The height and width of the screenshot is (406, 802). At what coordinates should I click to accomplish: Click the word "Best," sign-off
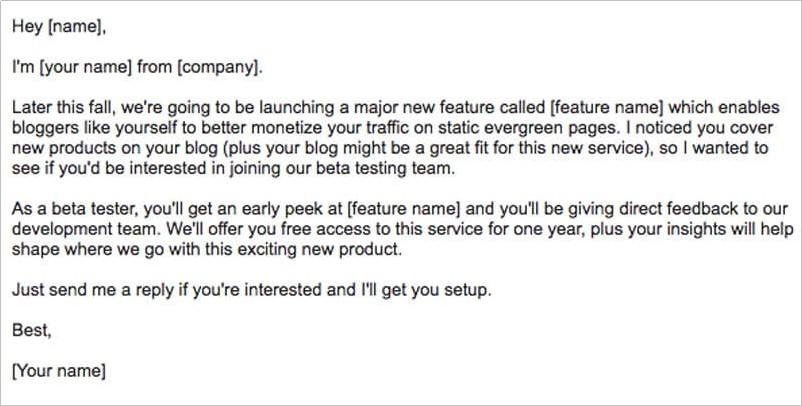click(x=32, y=330)
